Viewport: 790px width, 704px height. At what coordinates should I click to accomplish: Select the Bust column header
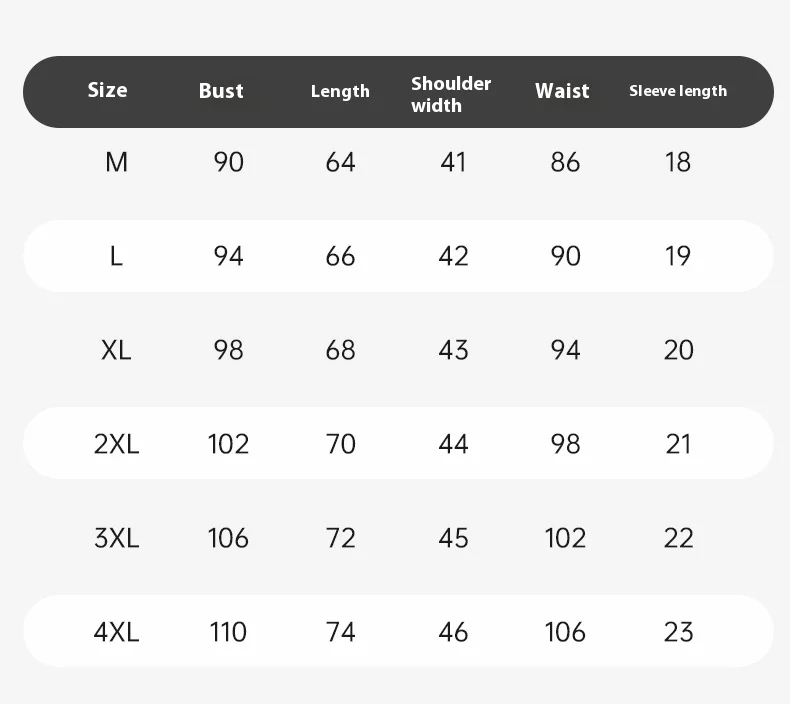221,91
